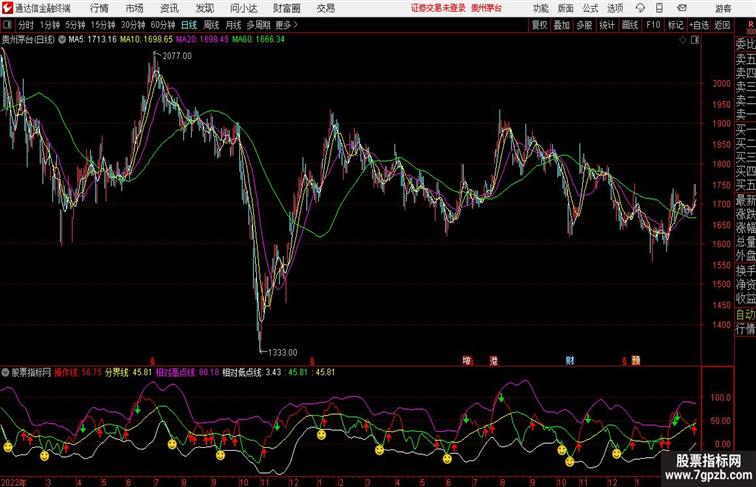The height and width of the screenshot is (487, 756).
Task: Click the MA20: 1698.45 value
Action: 202,40
